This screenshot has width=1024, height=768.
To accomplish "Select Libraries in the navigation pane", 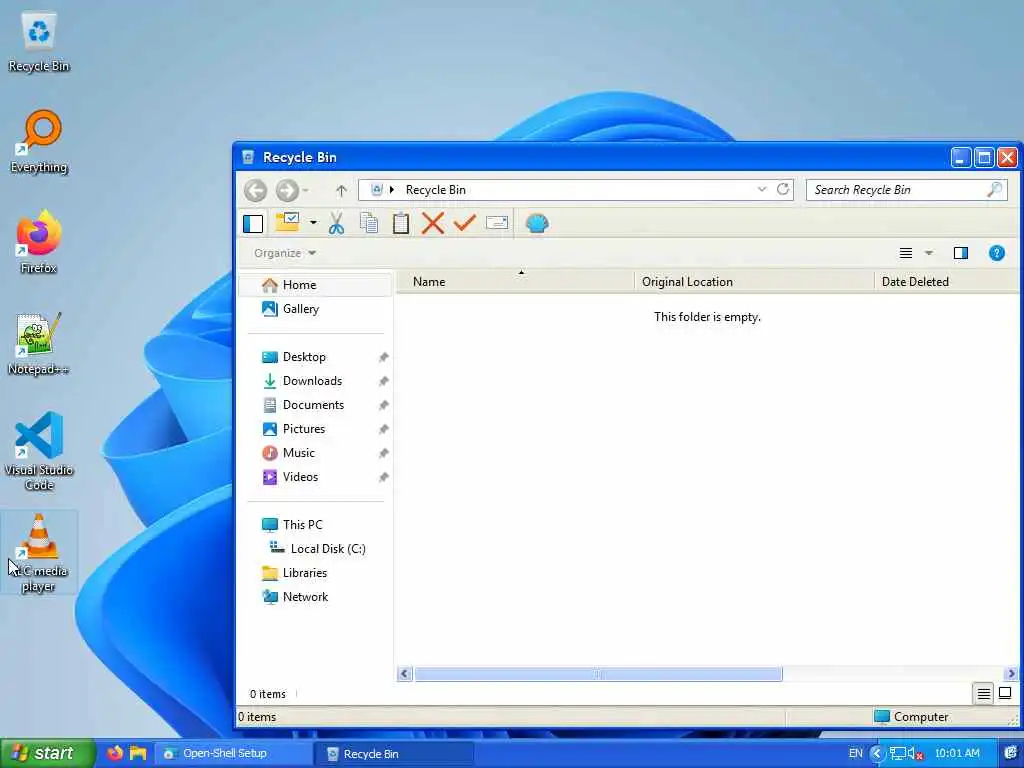I will tap(316, 573).
